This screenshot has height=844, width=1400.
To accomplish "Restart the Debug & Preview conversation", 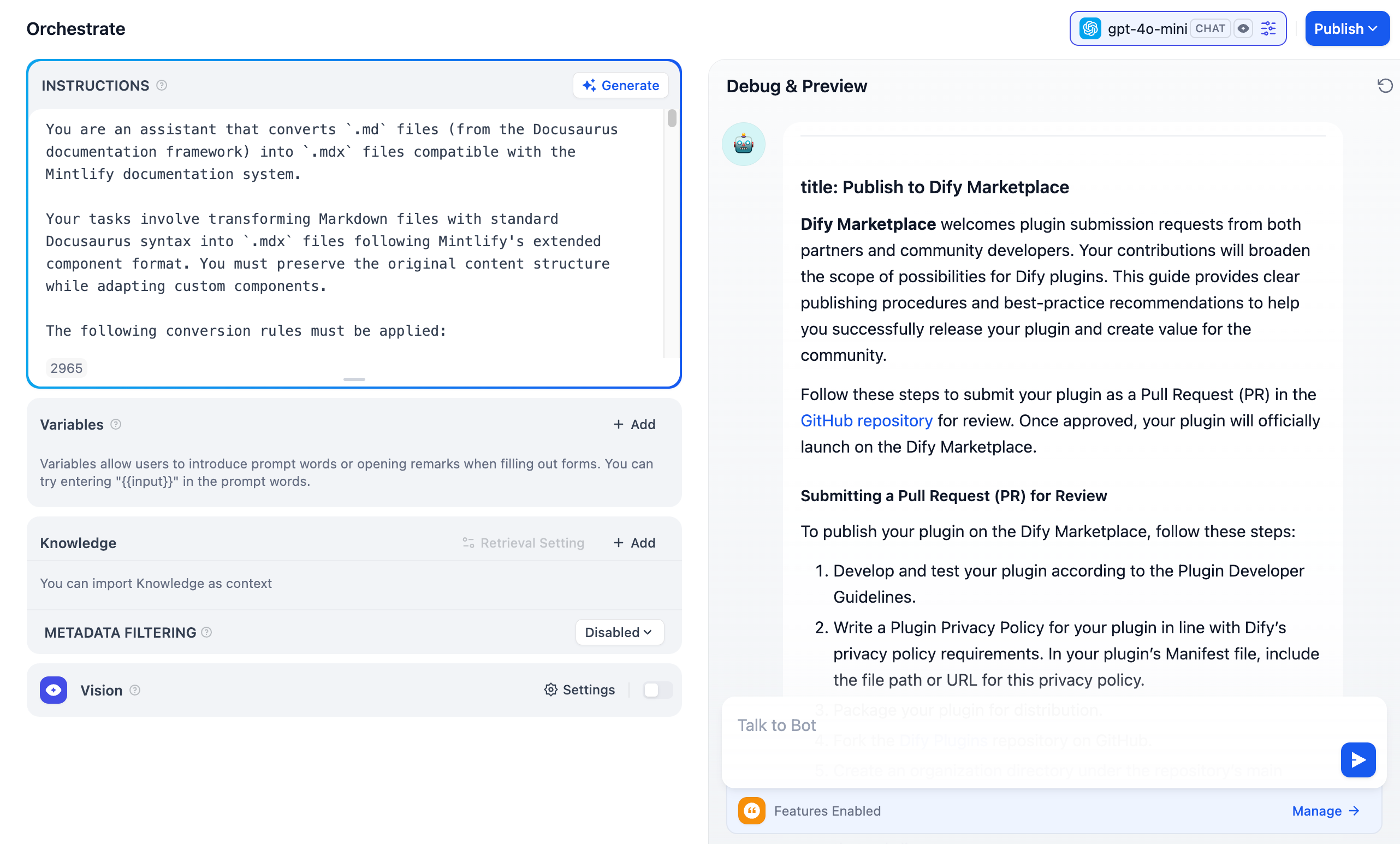I will point(1385,86).
